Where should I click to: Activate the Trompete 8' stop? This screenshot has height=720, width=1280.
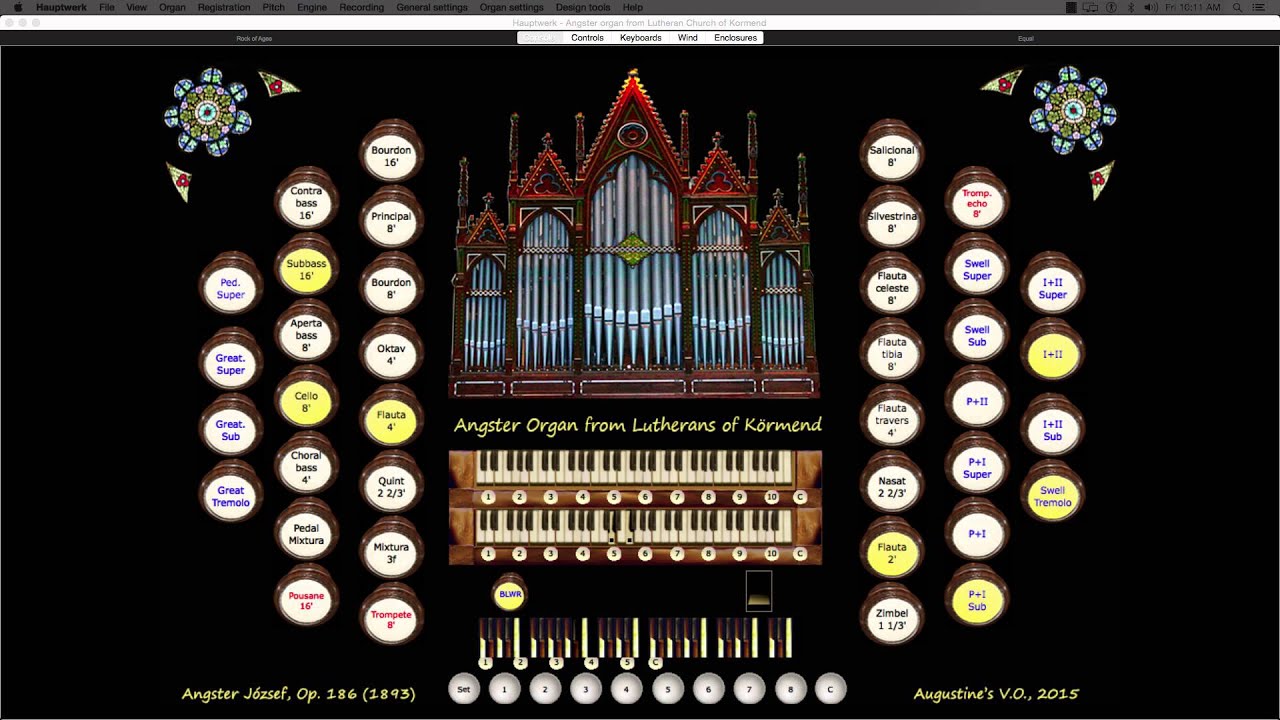click(x=391, y=618)
